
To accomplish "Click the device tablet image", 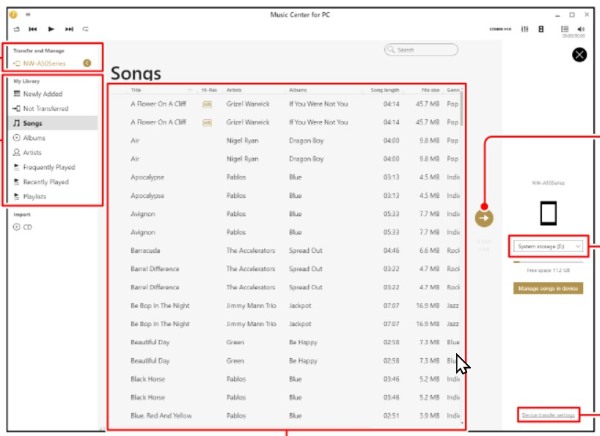I will tap(548, 213).
